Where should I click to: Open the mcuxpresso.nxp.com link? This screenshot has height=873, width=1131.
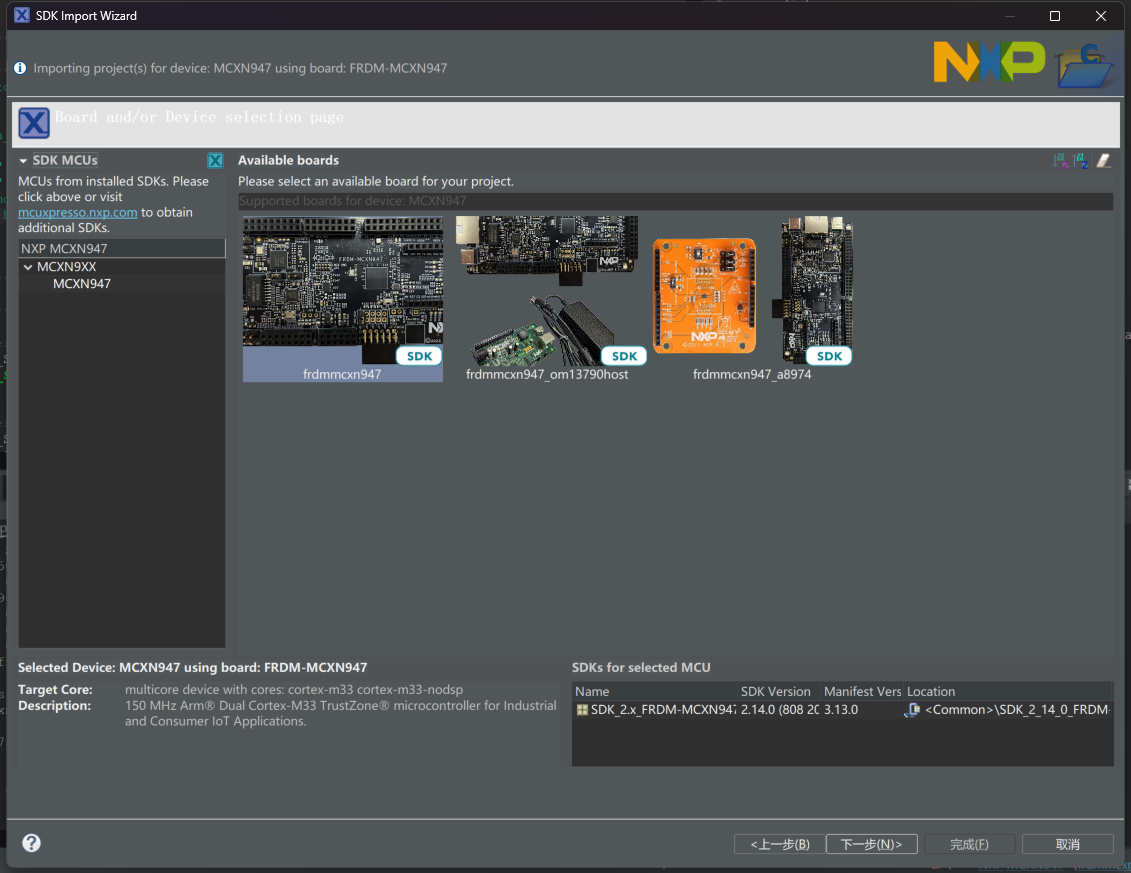click(x=78, y=213)
